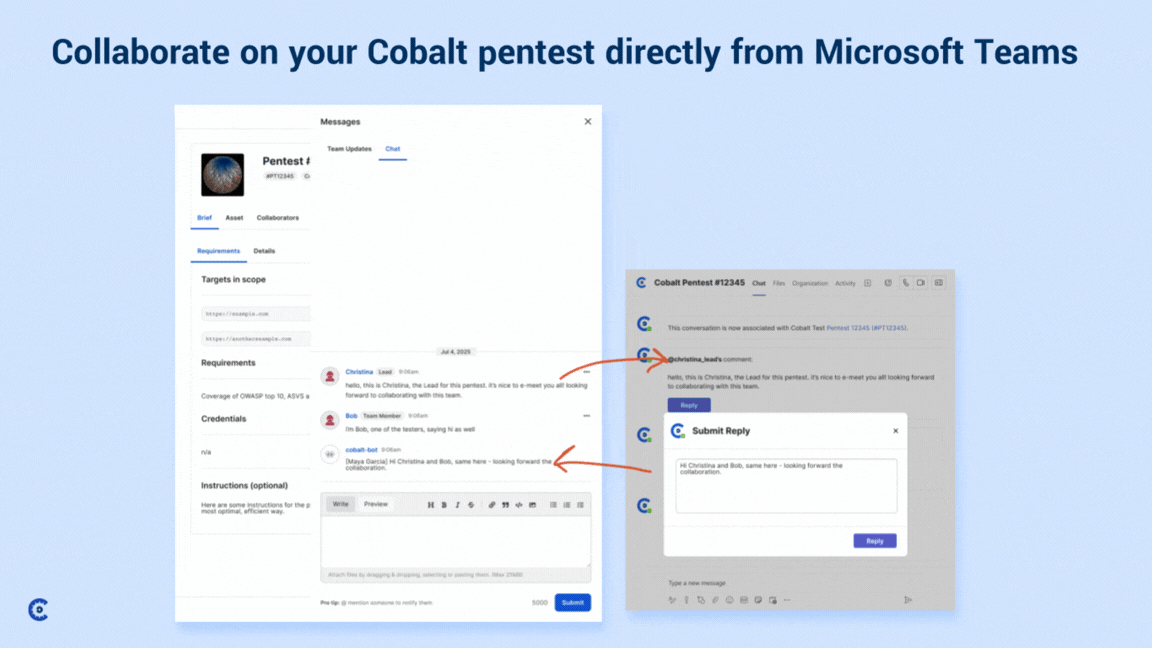Viewport: 1152px width, 648px height.
Task: Click the cobalt-bot sender name
Action: (361, 450)
